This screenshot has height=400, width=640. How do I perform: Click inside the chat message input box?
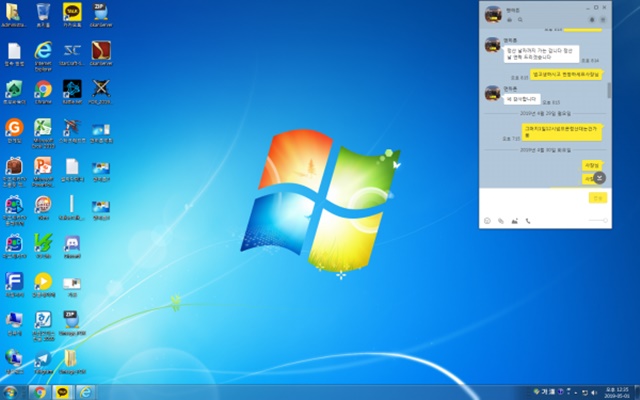(534, 201)
